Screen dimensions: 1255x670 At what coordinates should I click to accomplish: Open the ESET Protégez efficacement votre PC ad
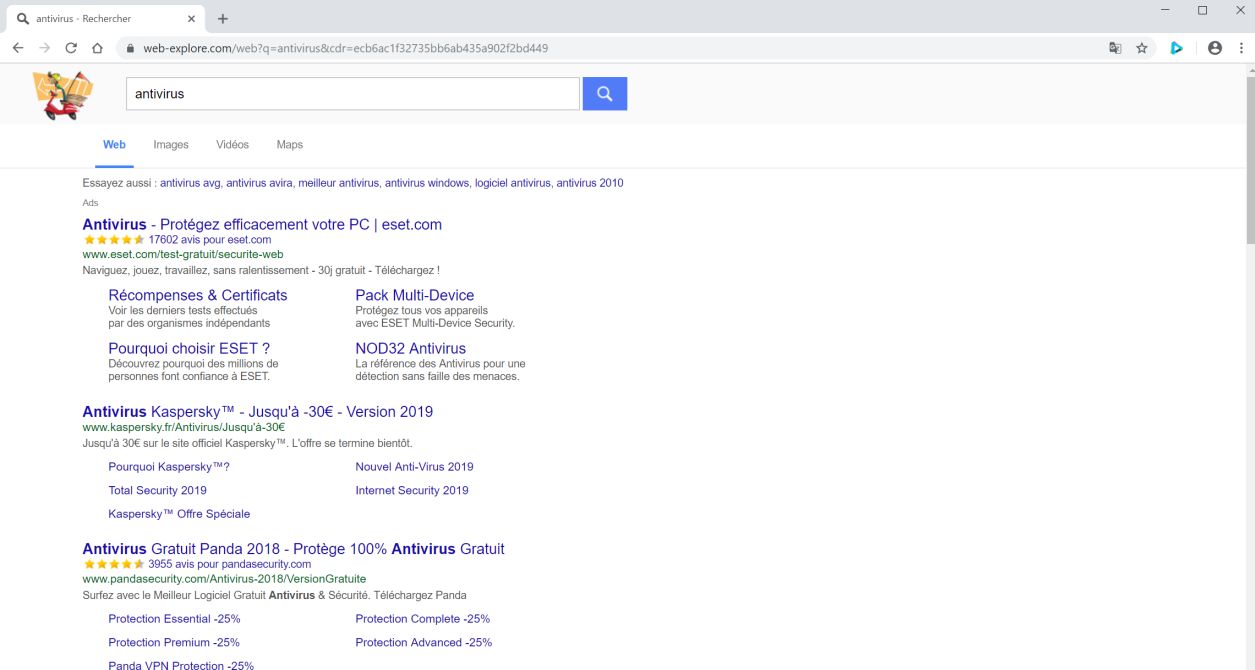262,224
